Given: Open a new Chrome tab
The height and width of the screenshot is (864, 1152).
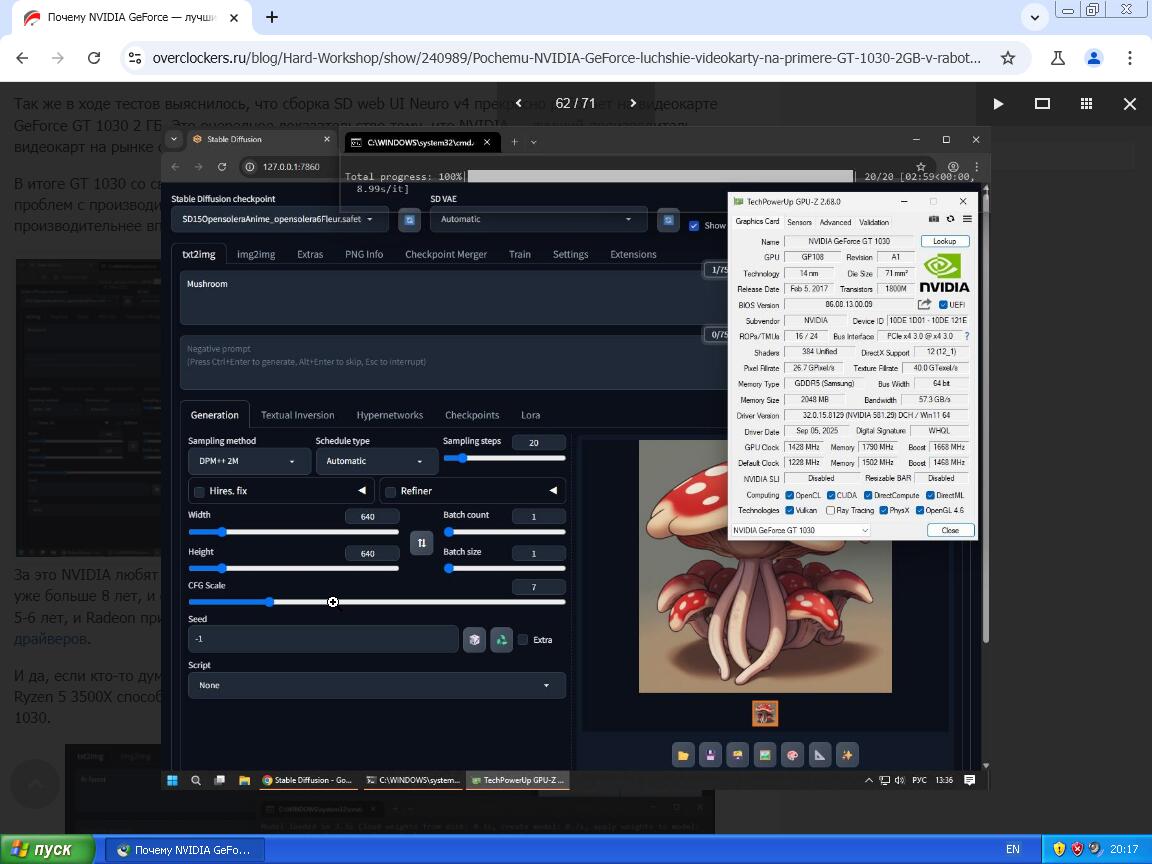Looking at the screenshot, I should click(x=272, y=17).
